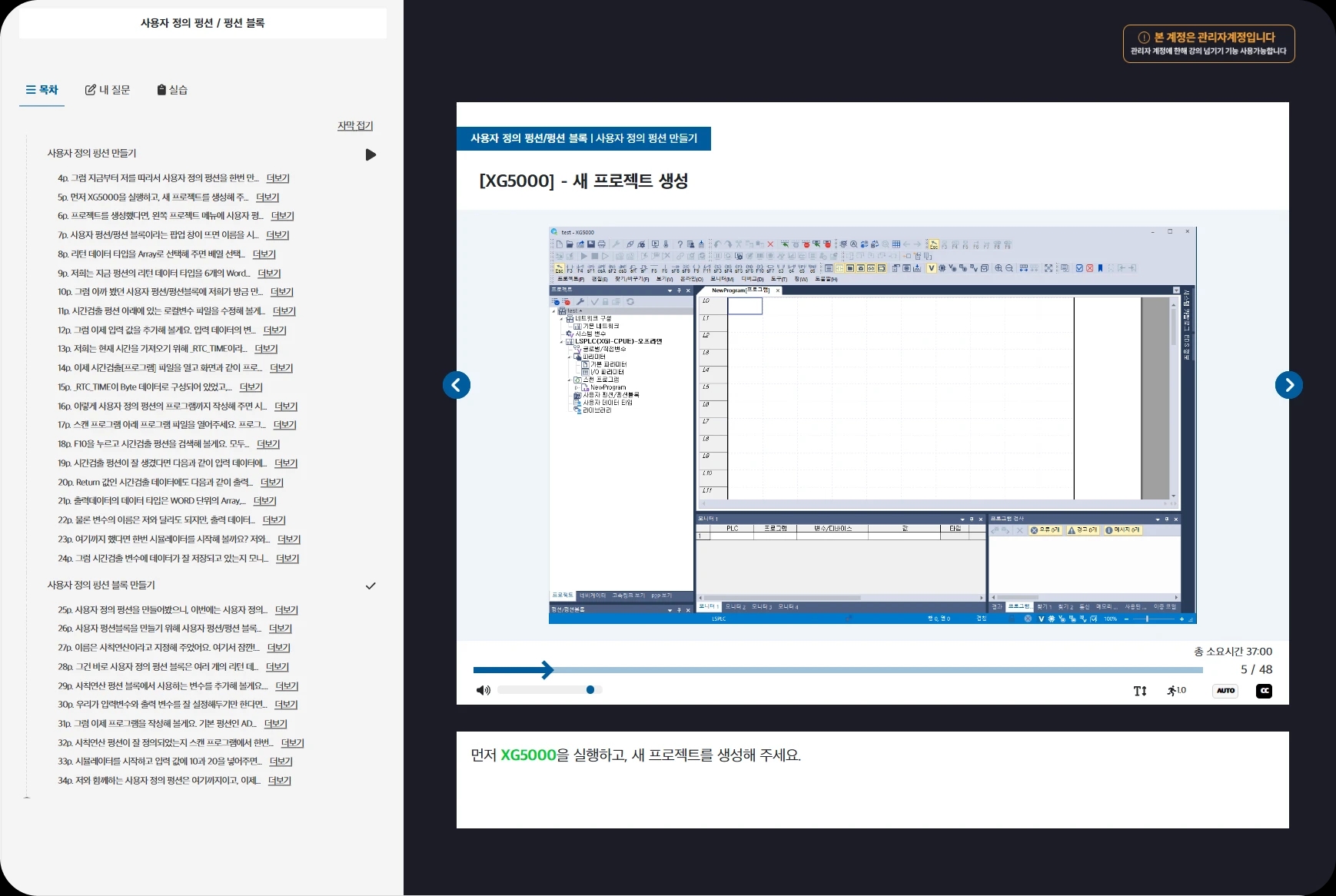Show more of the 13p subtitle
Image resolution: width=1336 pixels, height=896 pixels.
click(x=266, y=349)
